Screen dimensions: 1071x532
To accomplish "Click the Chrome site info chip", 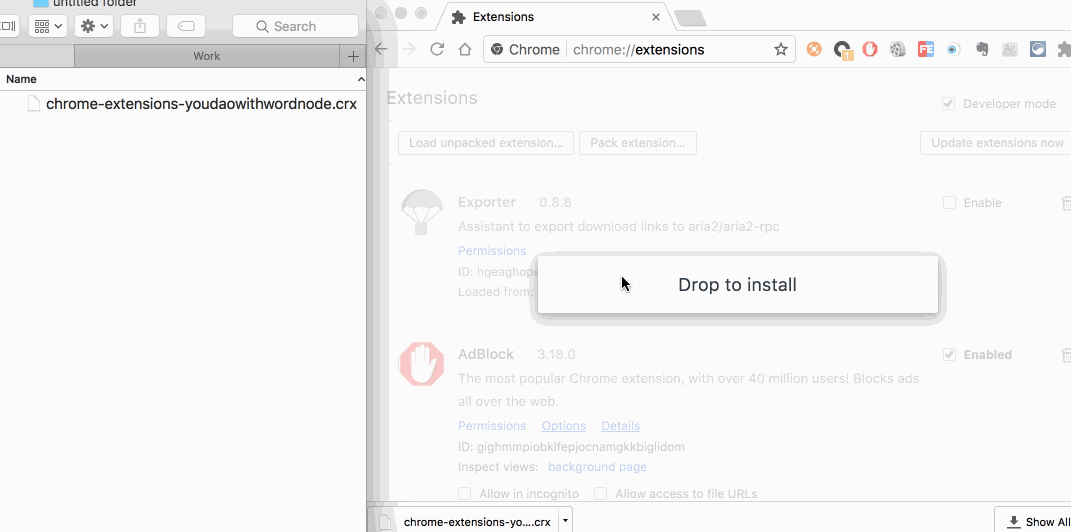I will 525,50.
